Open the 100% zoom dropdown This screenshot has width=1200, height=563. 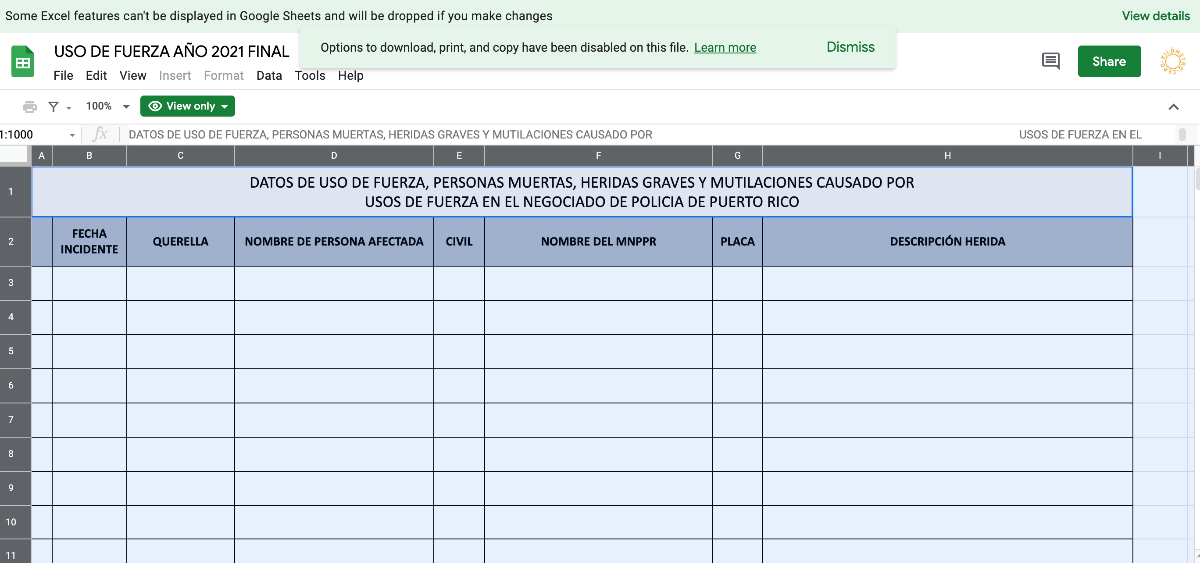click(x=108, y=106)
